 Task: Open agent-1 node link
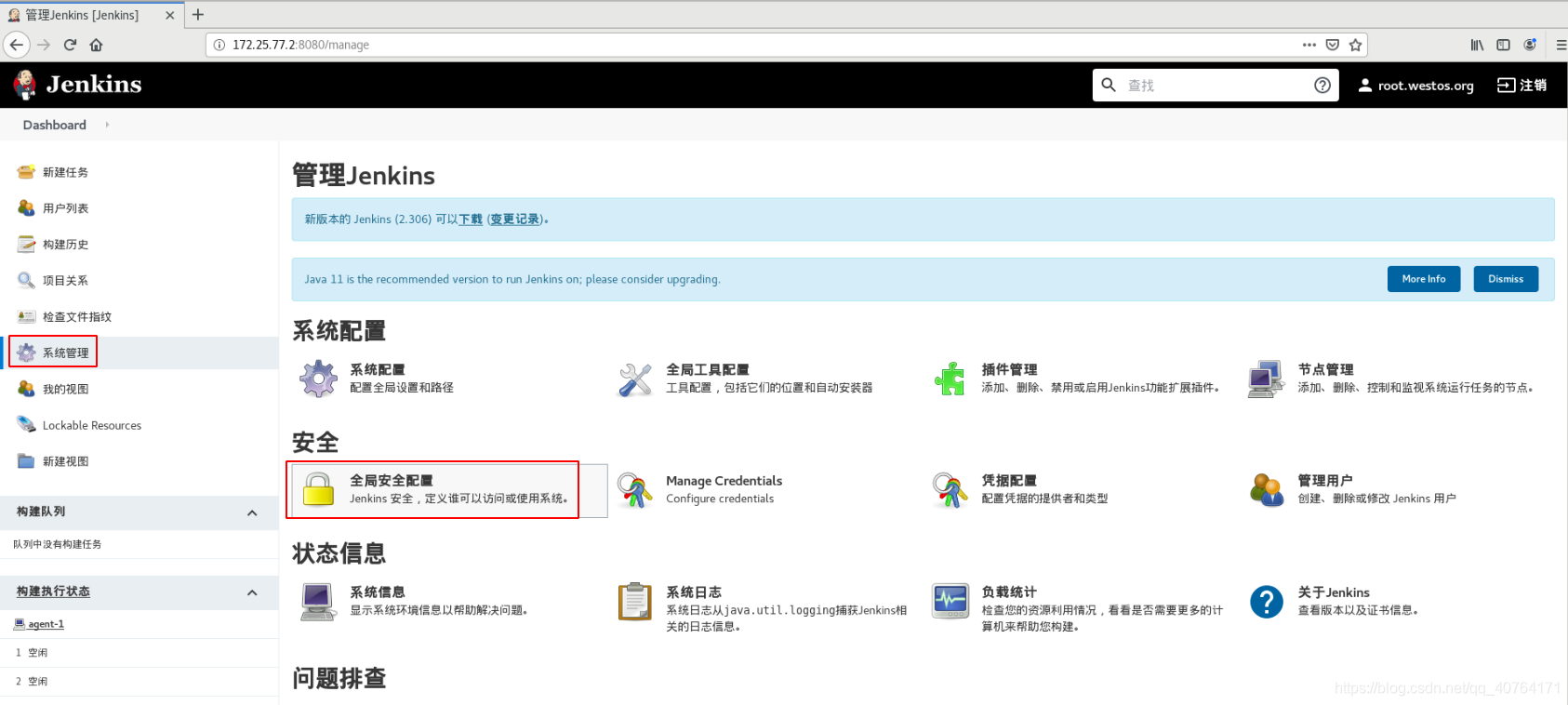pyautogui.click(x=47, y=624)
